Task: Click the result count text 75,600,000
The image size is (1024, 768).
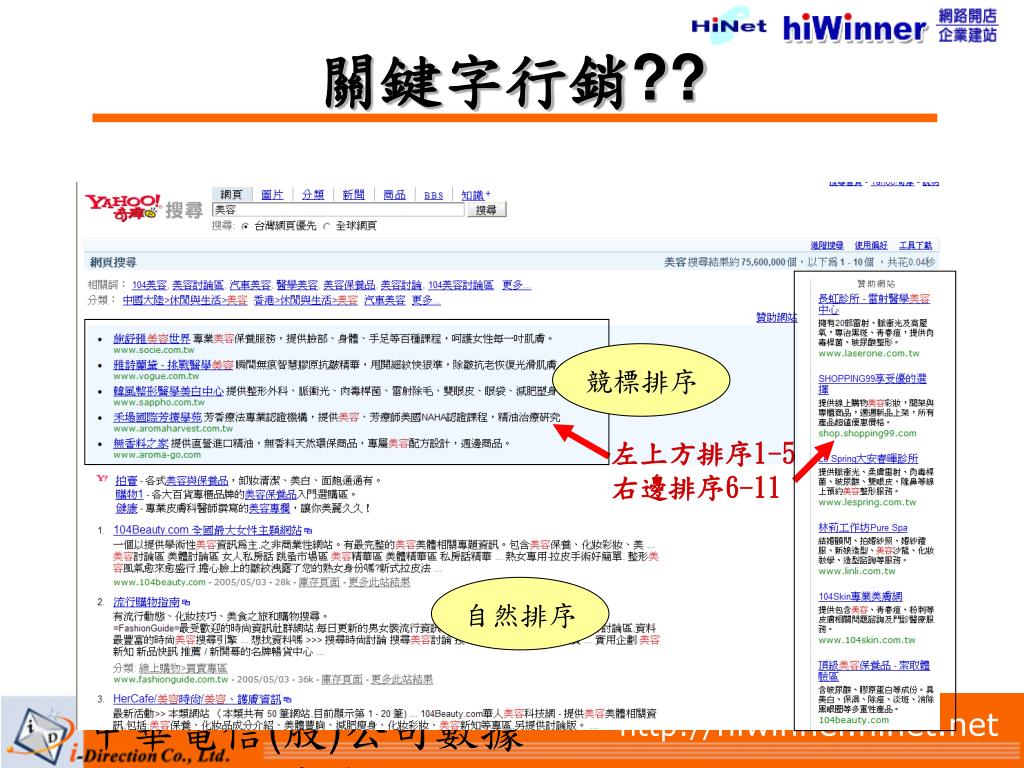Action: pyautogui.click(x=764, y=262)
